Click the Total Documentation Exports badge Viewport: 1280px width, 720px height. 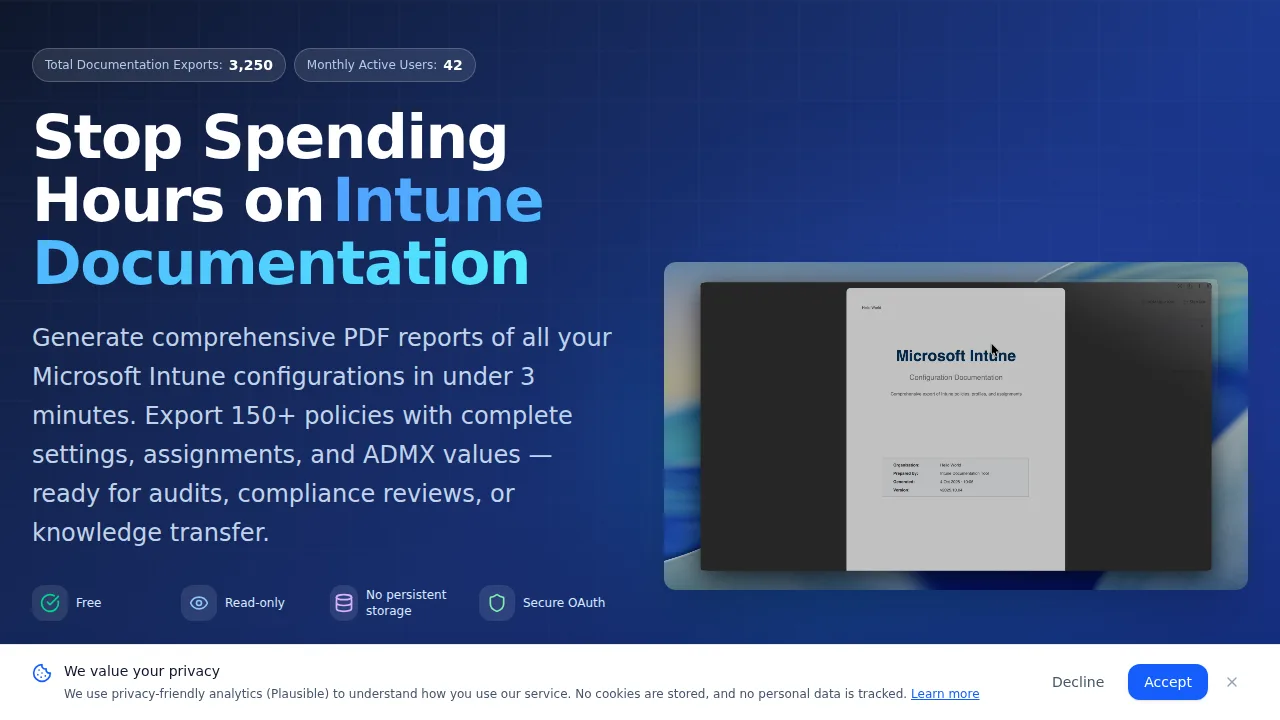point(159,65)
